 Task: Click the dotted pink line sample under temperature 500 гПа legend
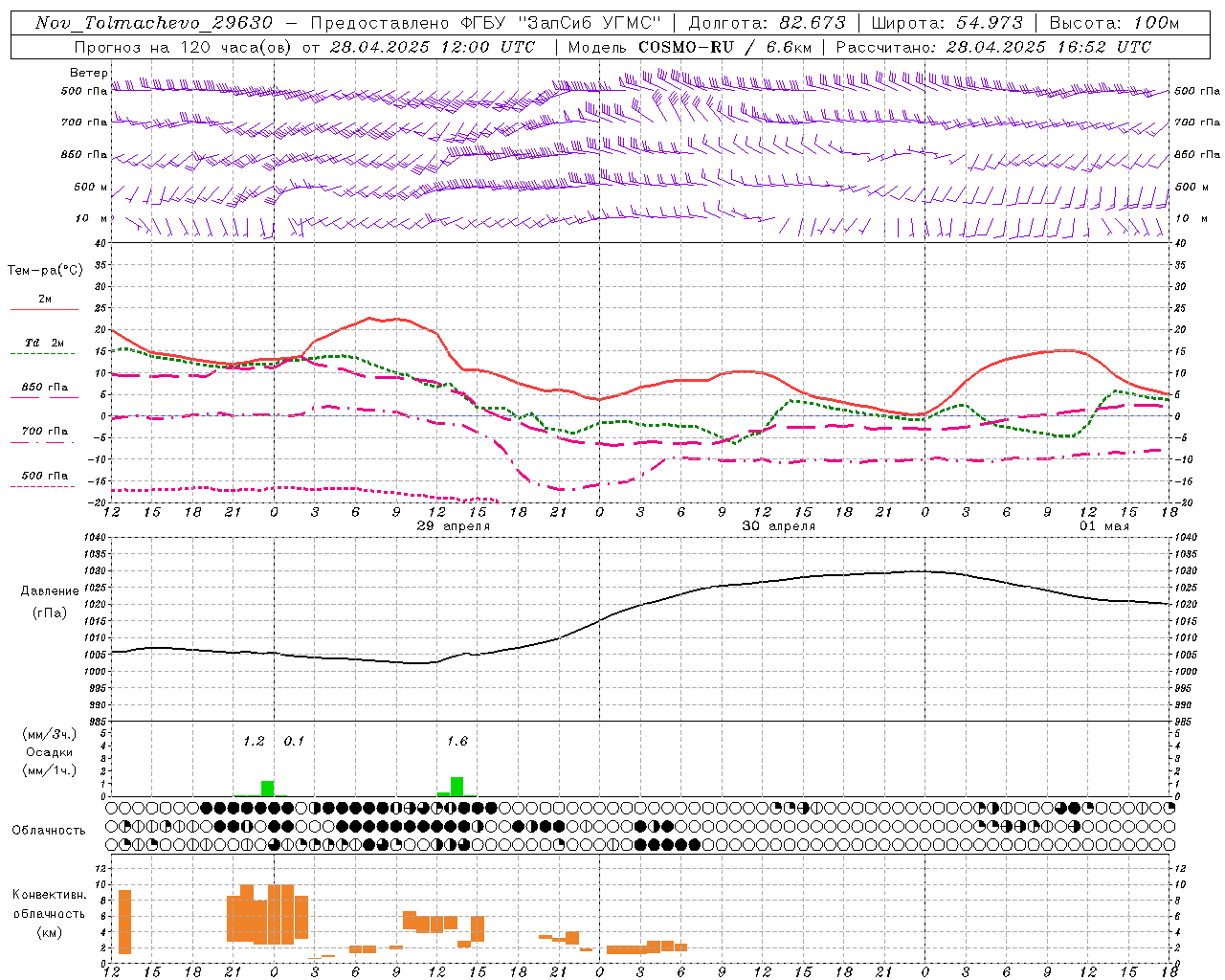click(42, 487)
